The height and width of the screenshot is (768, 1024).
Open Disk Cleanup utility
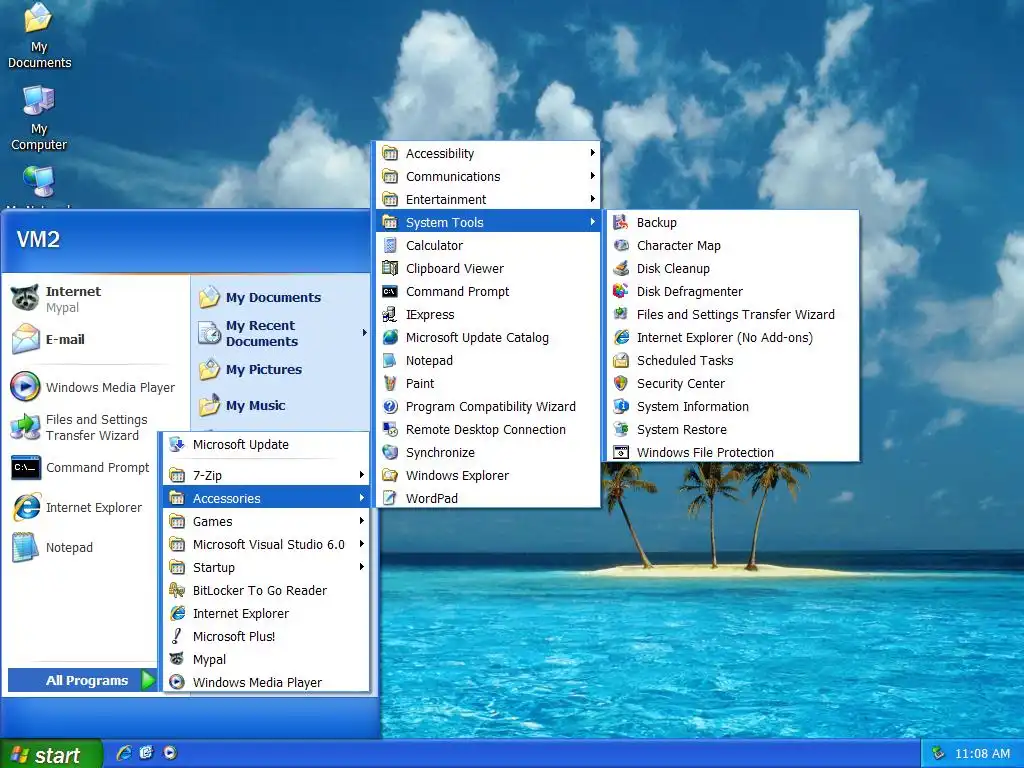[x=733, y=268]
